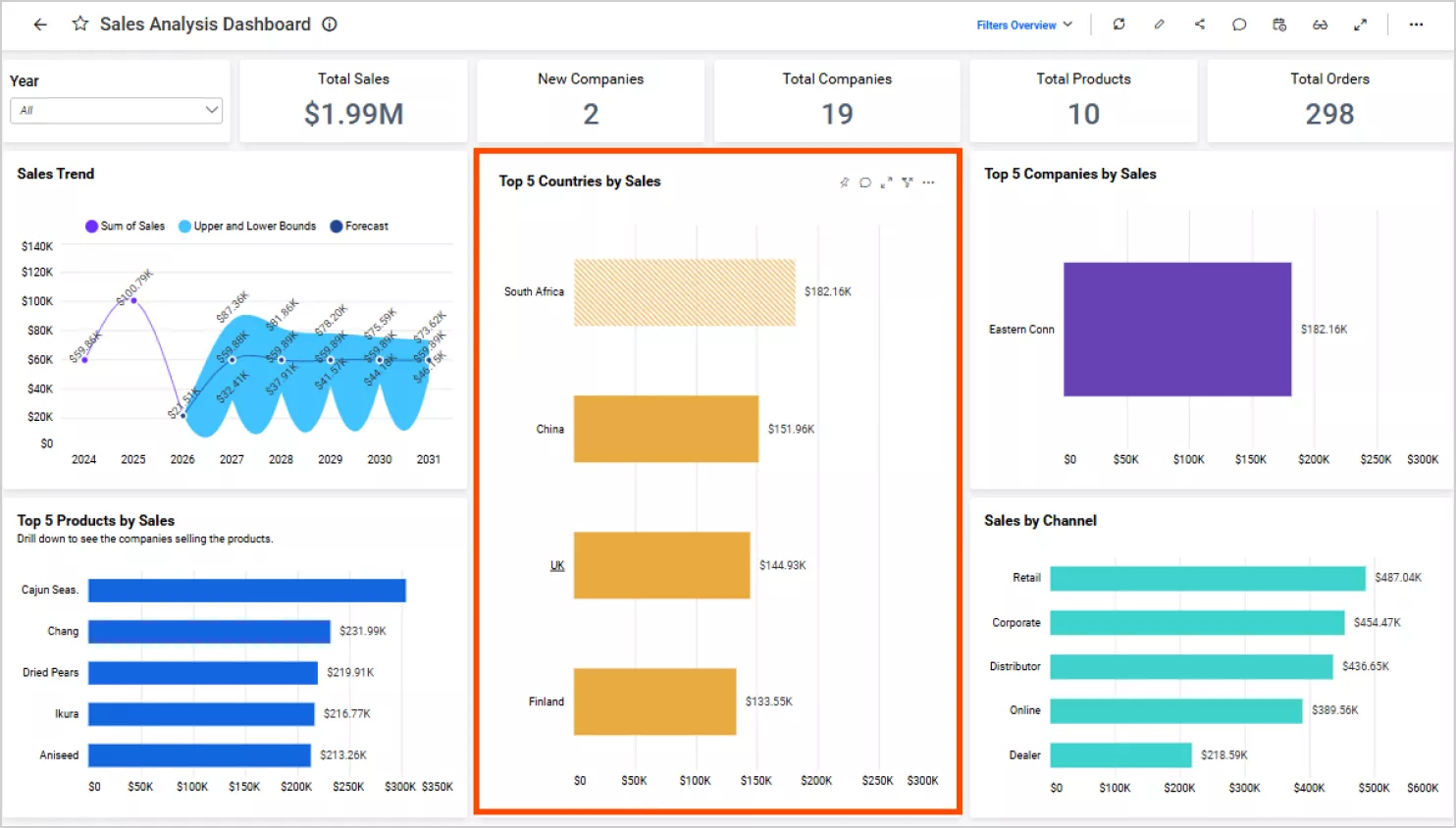The image size is (1456, 828).
Task: Select the South Africa bar
Action: [x=685, y=292]
